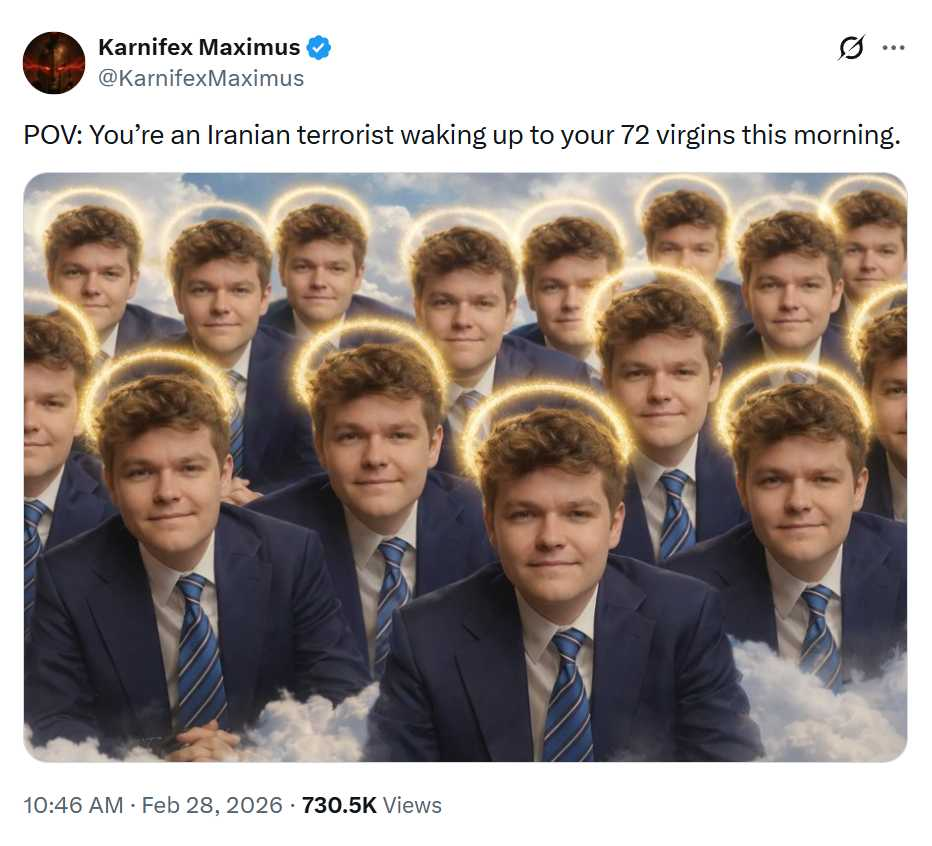Open the attached image in the tweet
932x846 pixels.
click(x=465, y=467)
